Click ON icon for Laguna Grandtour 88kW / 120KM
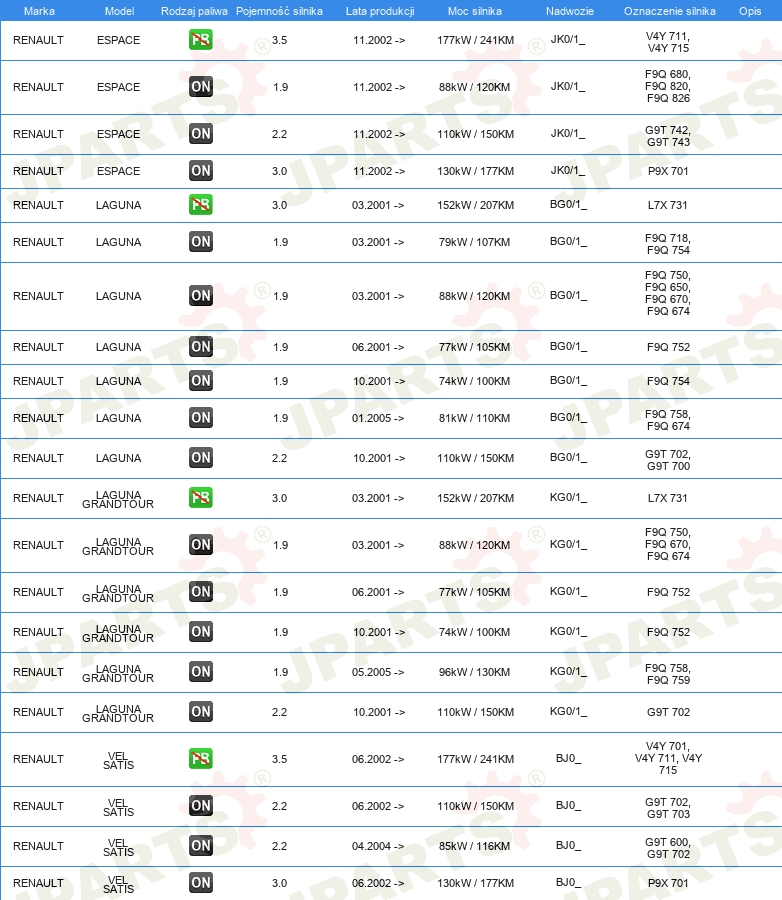The image size is (782, 900). pyautogui.click(x=200, y=545)
